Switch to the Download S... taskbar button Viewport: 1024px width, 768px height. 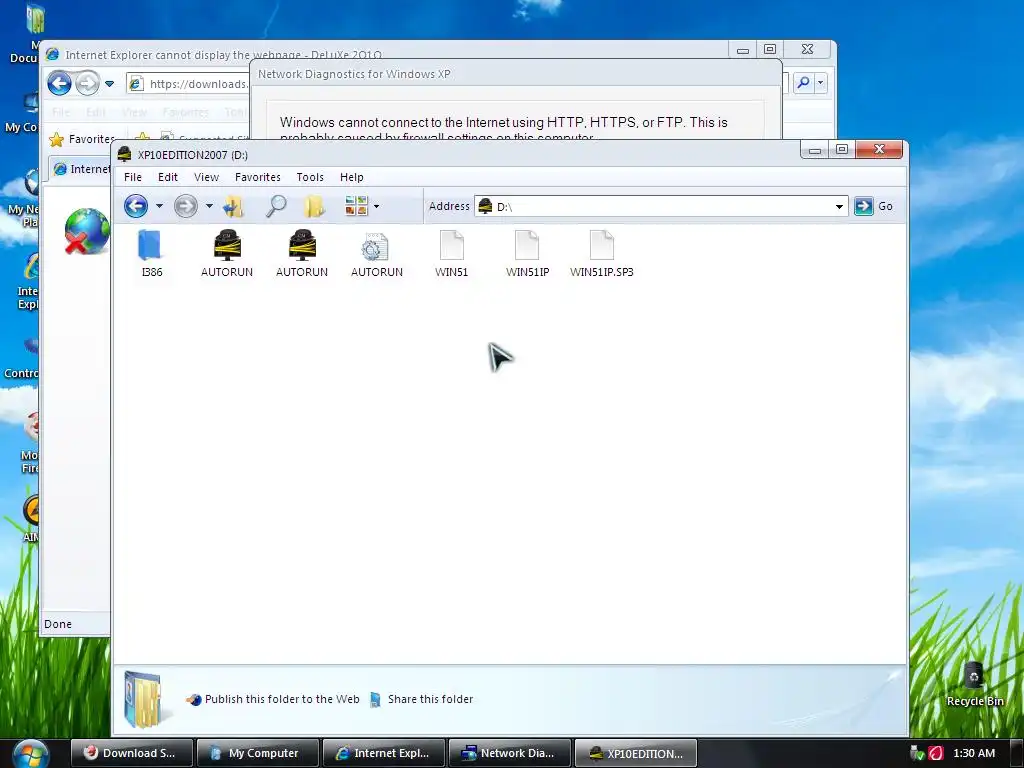click(131, 753)
